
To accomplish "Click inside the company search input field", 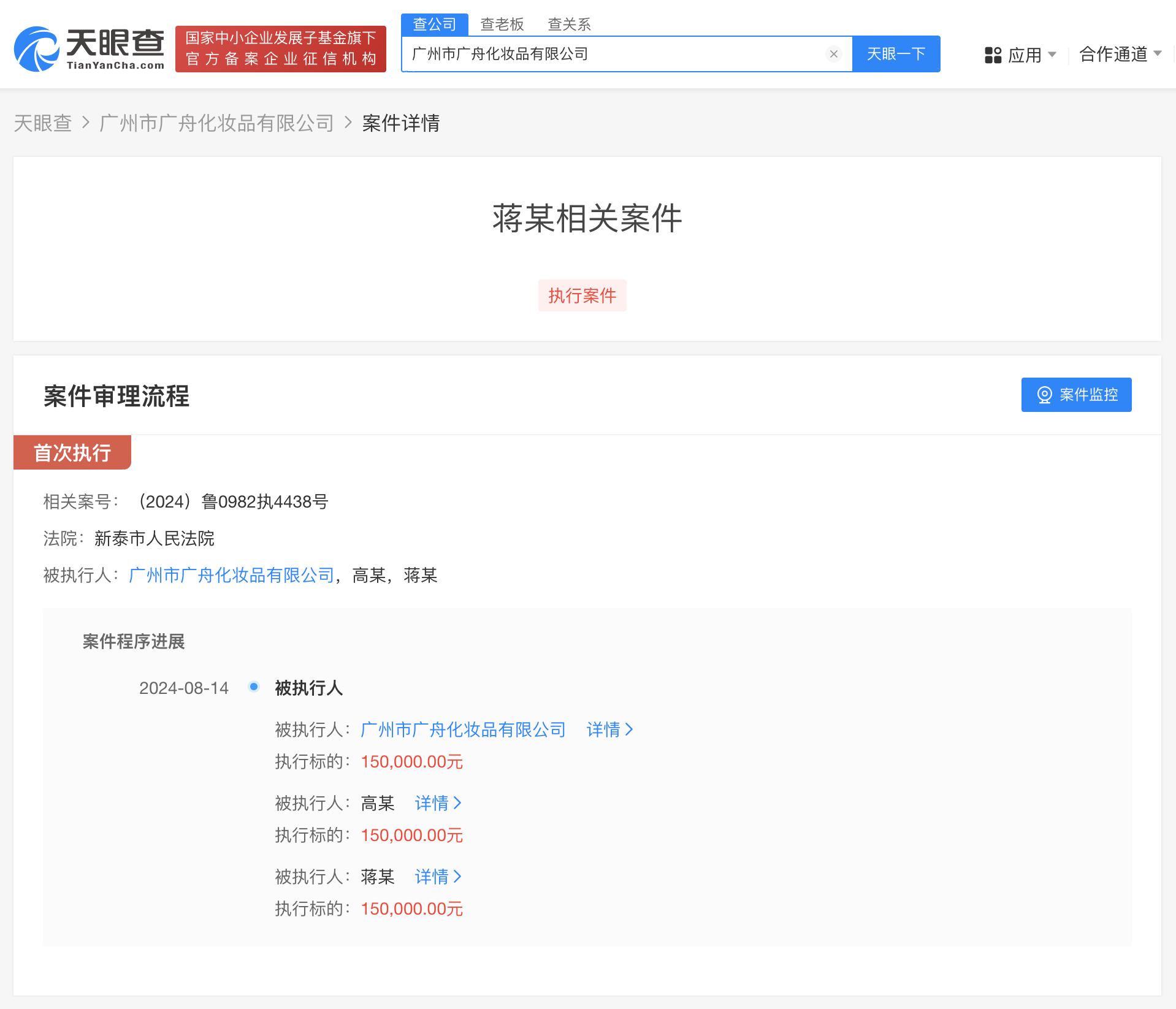I will pos(613,53).
